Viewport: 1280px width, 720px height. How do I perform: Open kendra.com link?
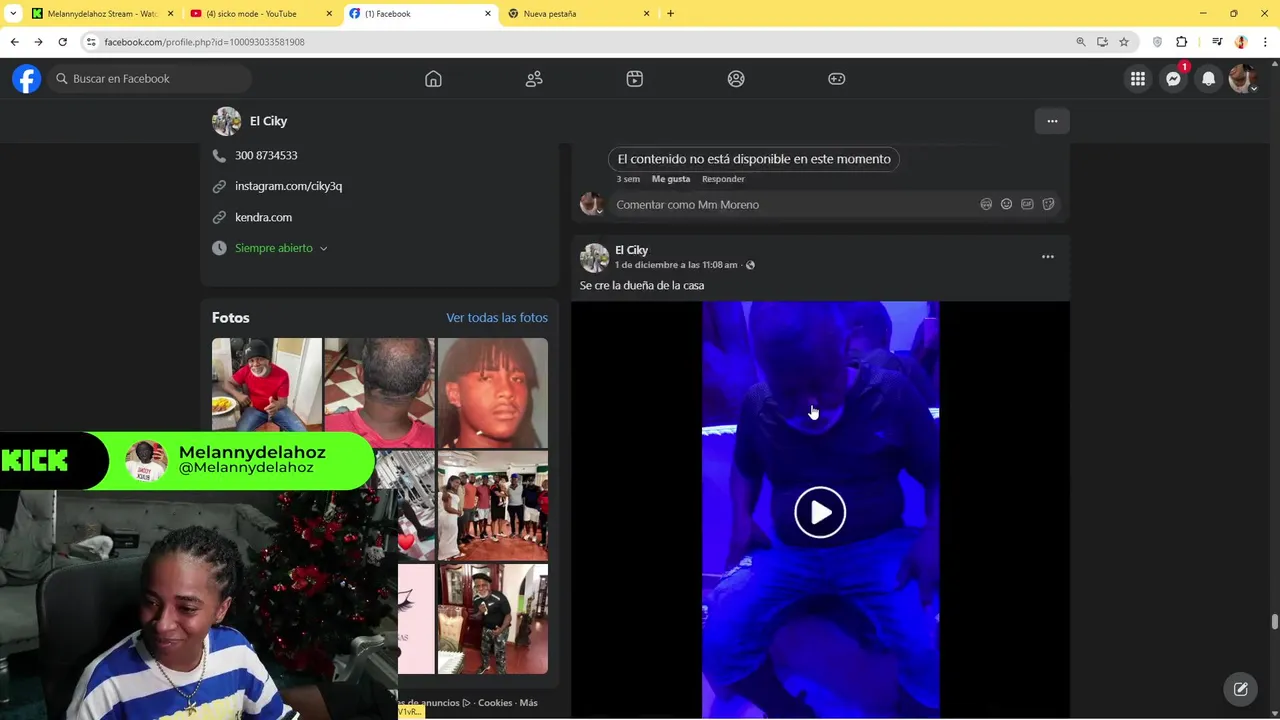263,217
